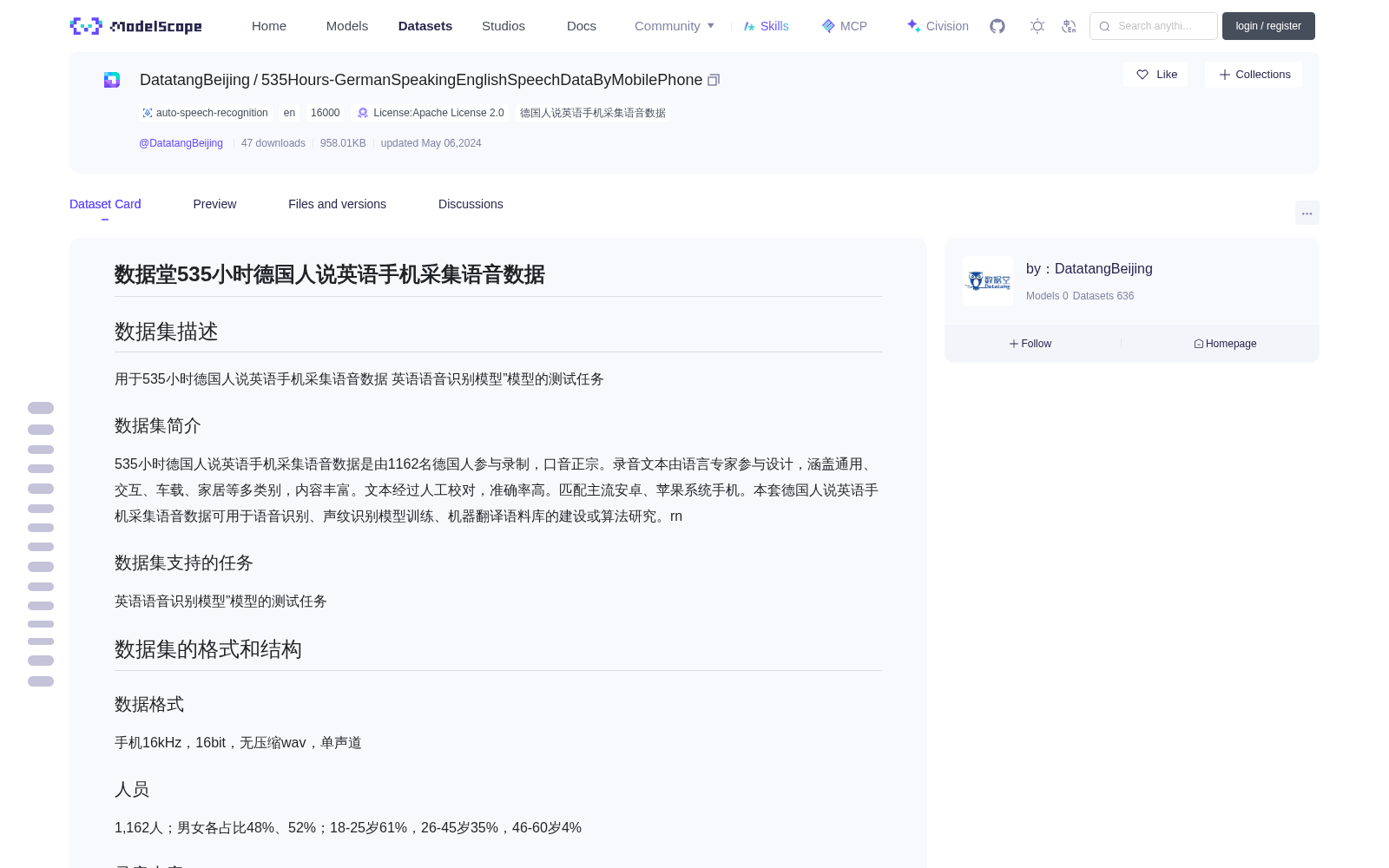Image resolution: width=1389 pixels, height=868 pixels.
Task: Click the auto-speech-recognition tag
Action: point(206,113)
